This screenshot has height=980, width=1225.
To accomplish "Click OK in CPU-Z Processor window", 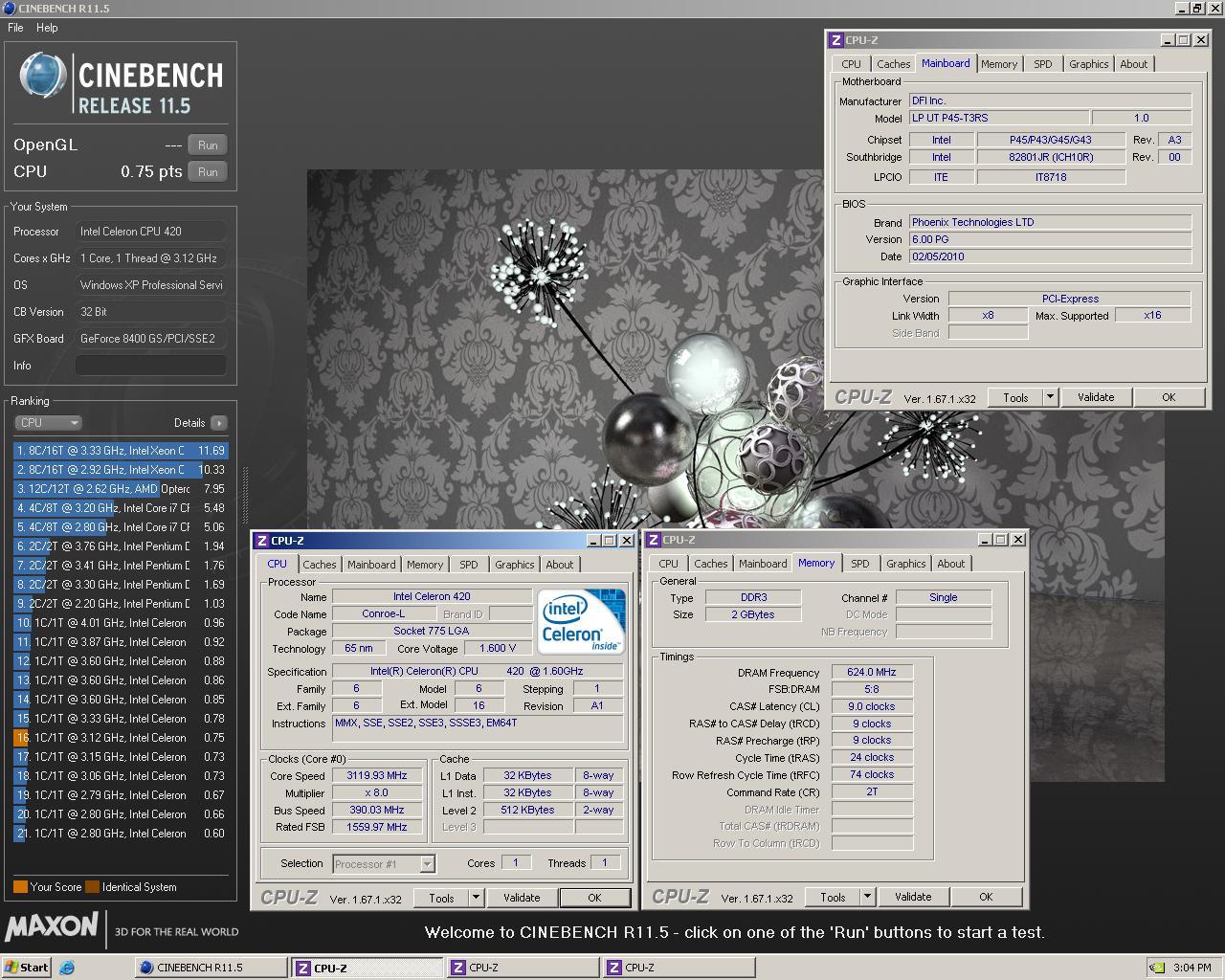I will (594, 898).
